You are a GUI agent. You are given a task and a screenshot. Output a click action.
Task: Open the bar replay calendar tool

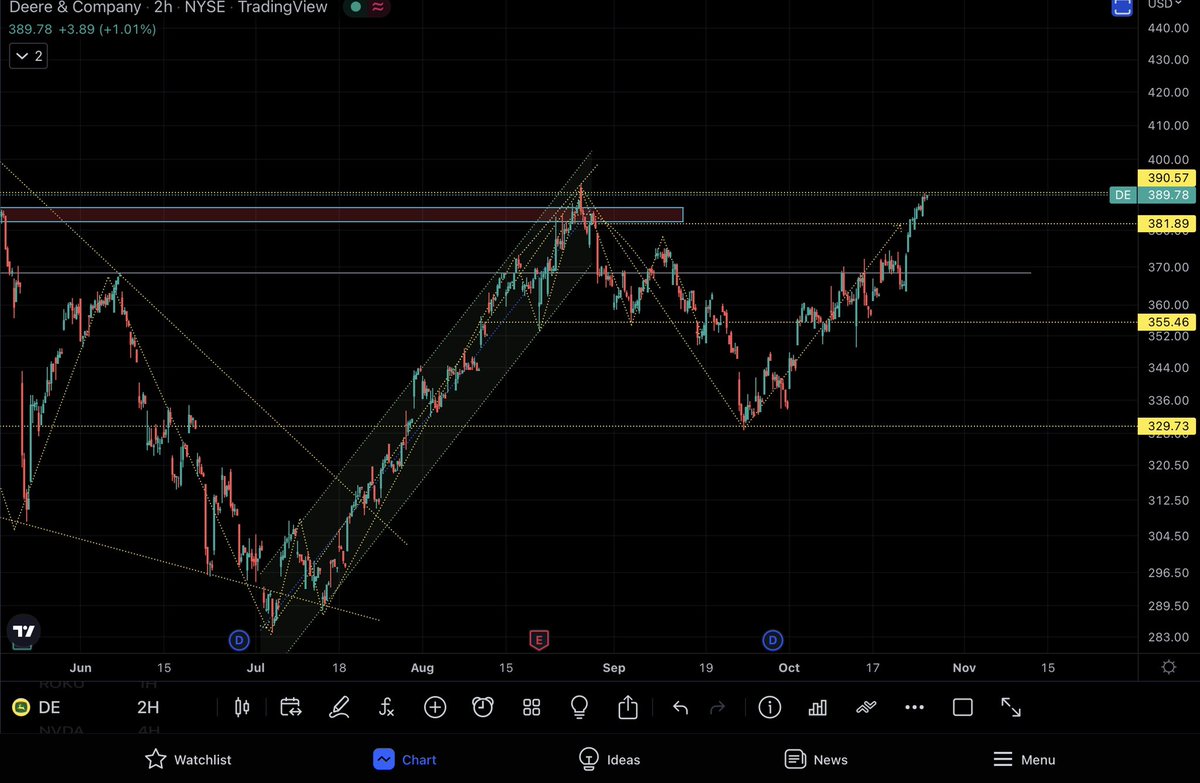point(290,708)
